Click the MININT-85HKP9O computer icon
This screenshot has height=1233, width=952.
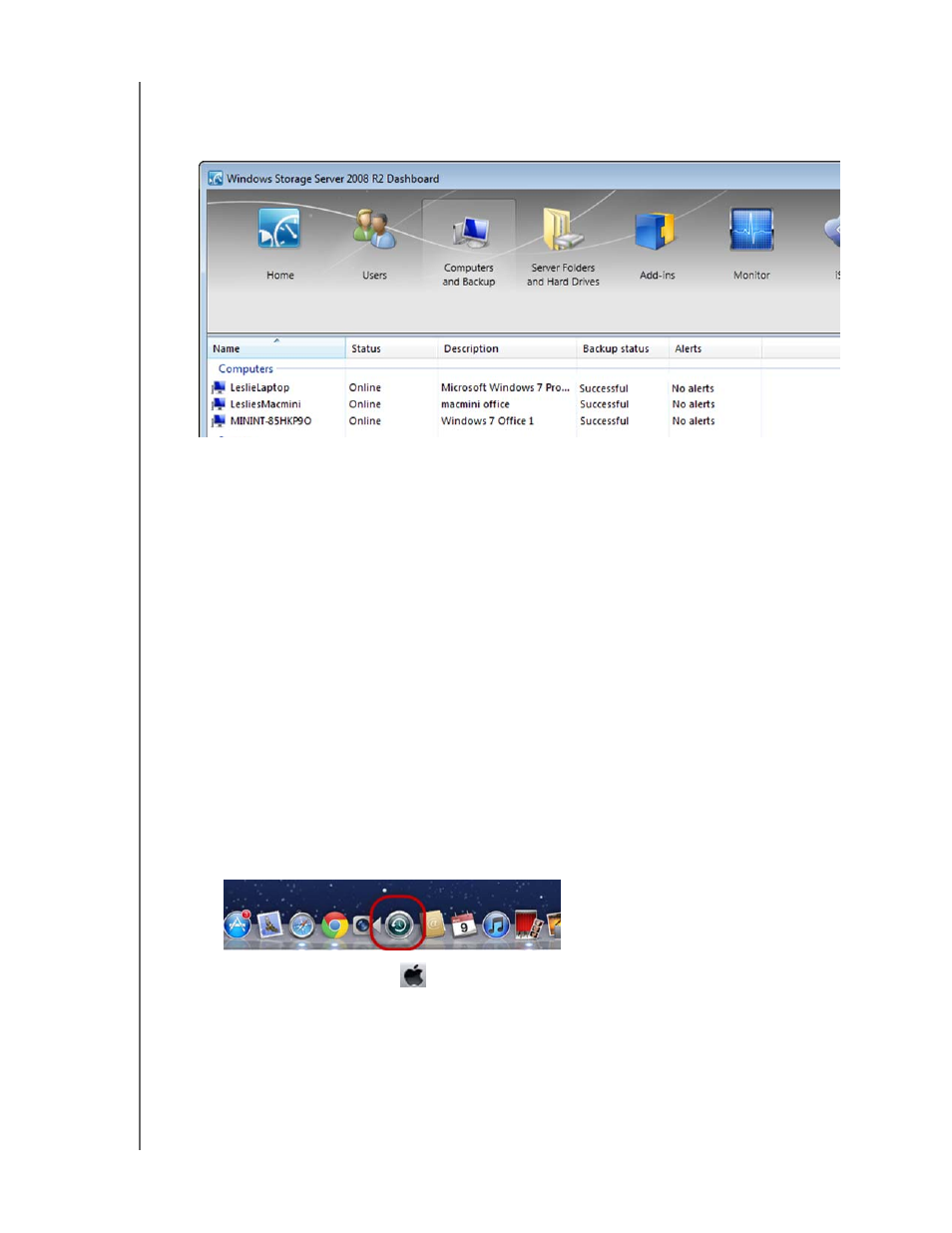click(219, 421)
